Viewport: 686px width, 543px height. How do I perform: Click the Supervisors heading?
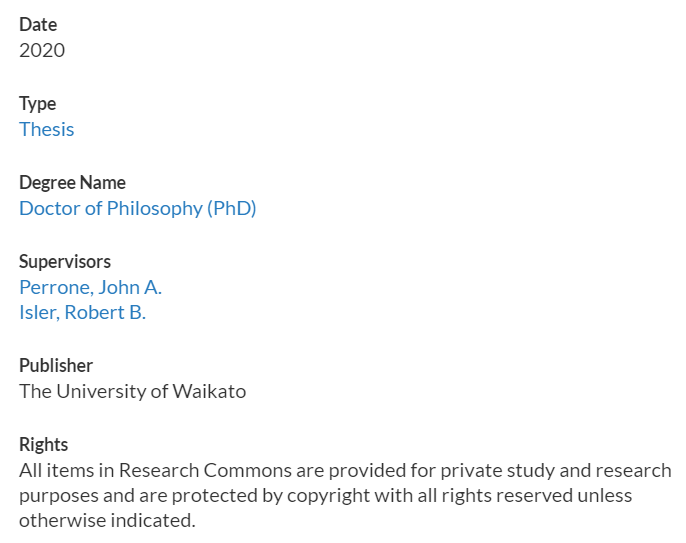click(x=65, y=262)
